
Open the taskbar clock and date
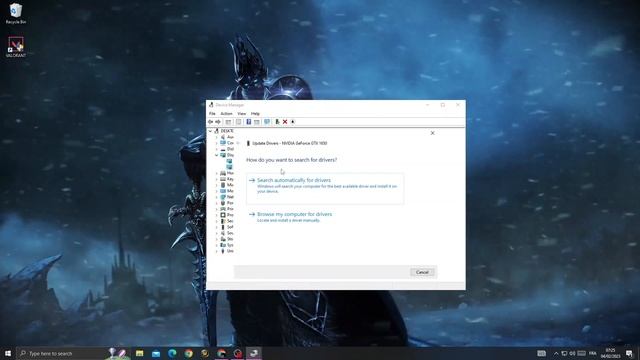coord(610,353)
